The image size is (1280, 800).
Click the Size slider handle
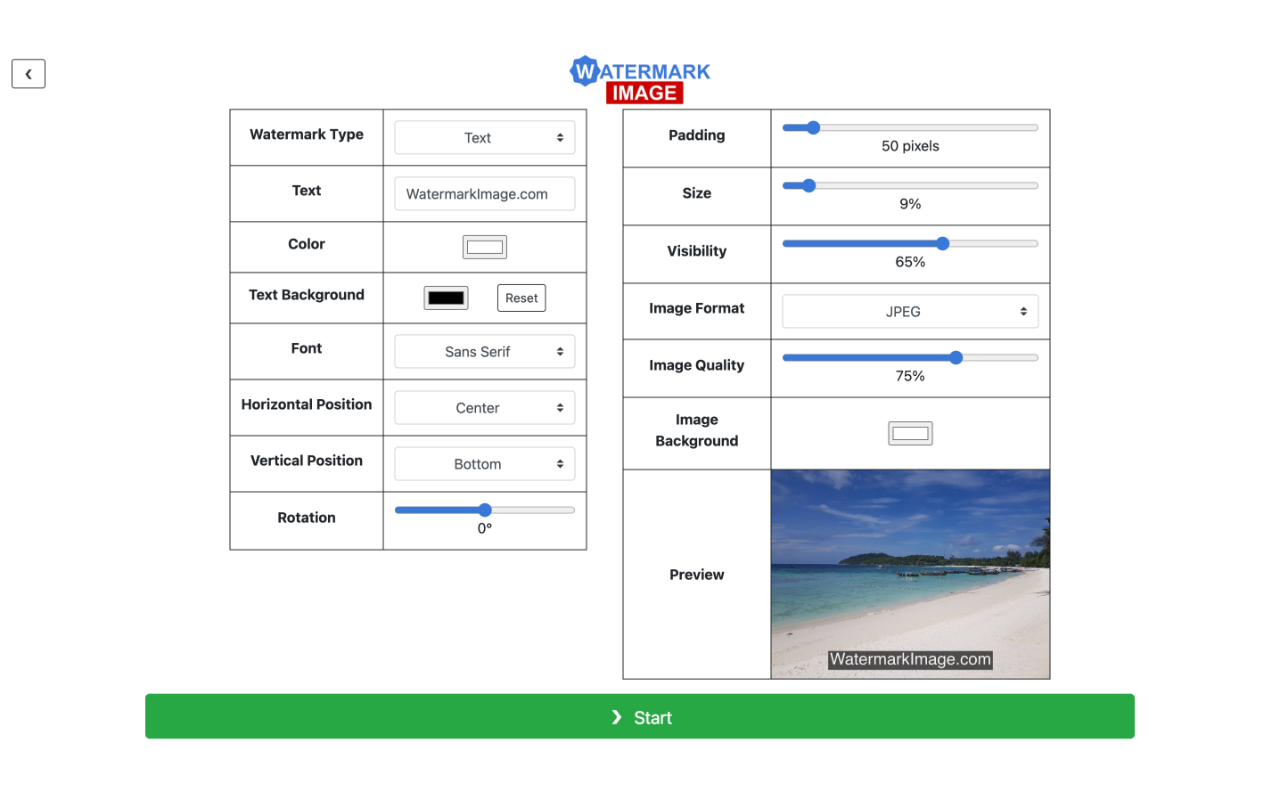[809, 186]
